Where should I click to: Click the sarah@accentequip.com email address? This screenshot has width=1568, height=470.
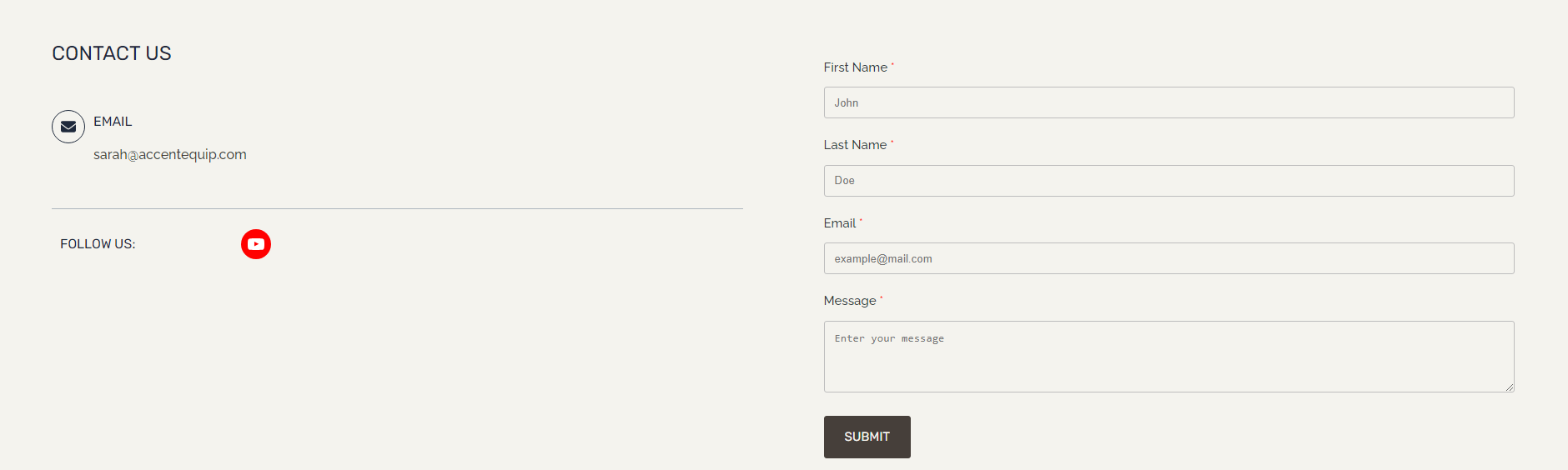click(x=170, y=154)
